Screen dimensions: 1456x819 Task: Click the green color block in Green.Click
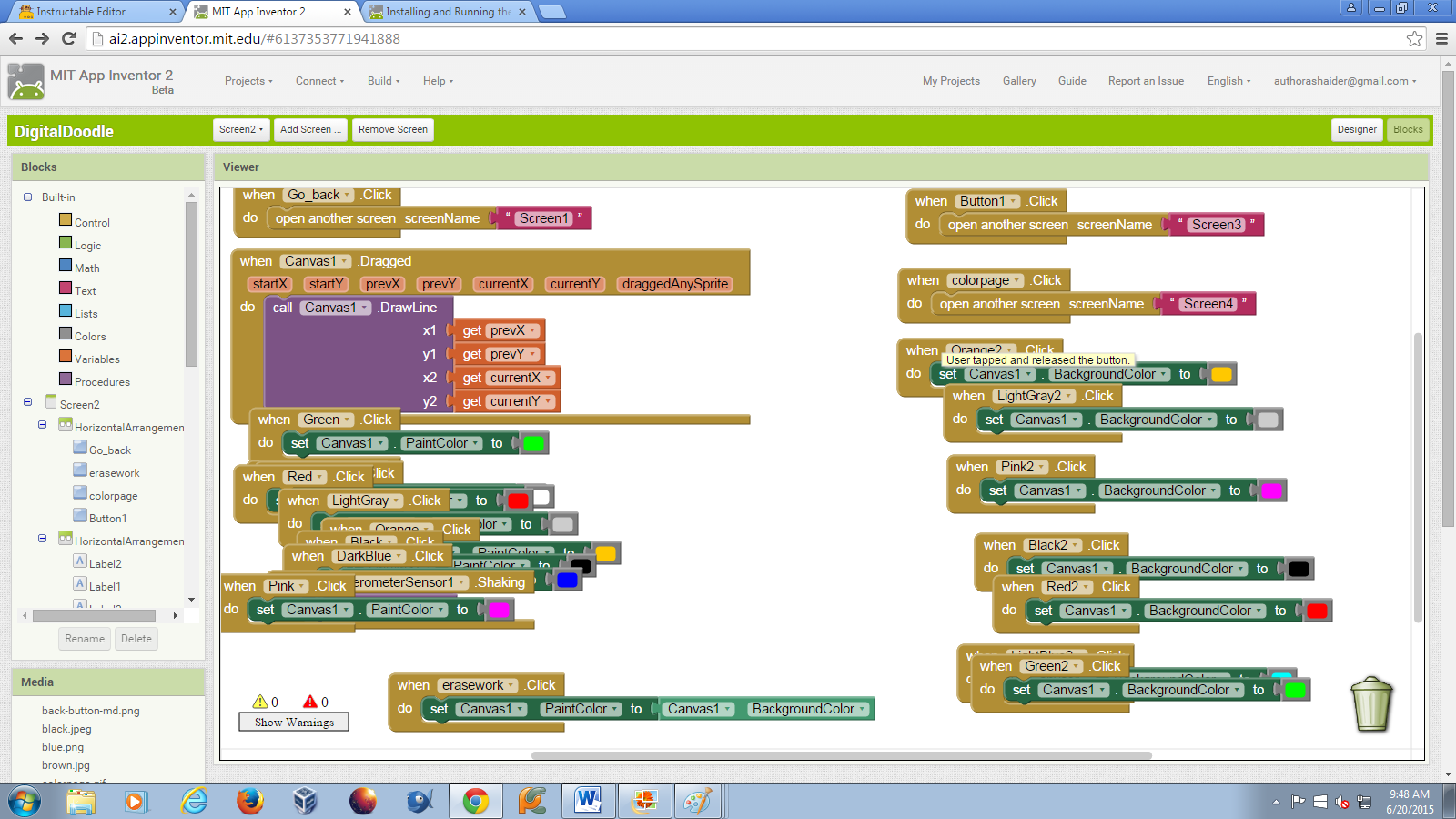(x=533, y=443)
